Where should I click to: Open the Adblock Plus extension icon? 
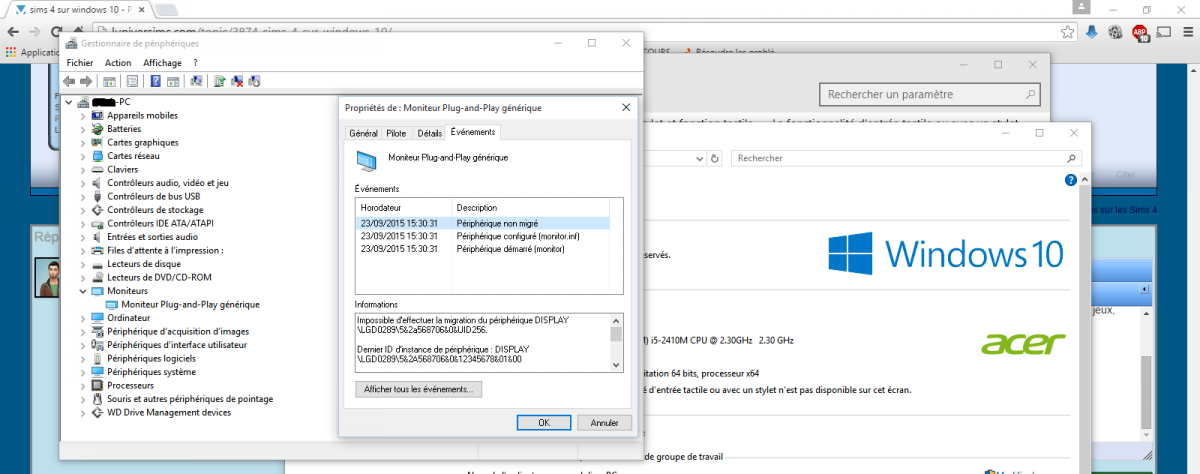coord(1140,32)
